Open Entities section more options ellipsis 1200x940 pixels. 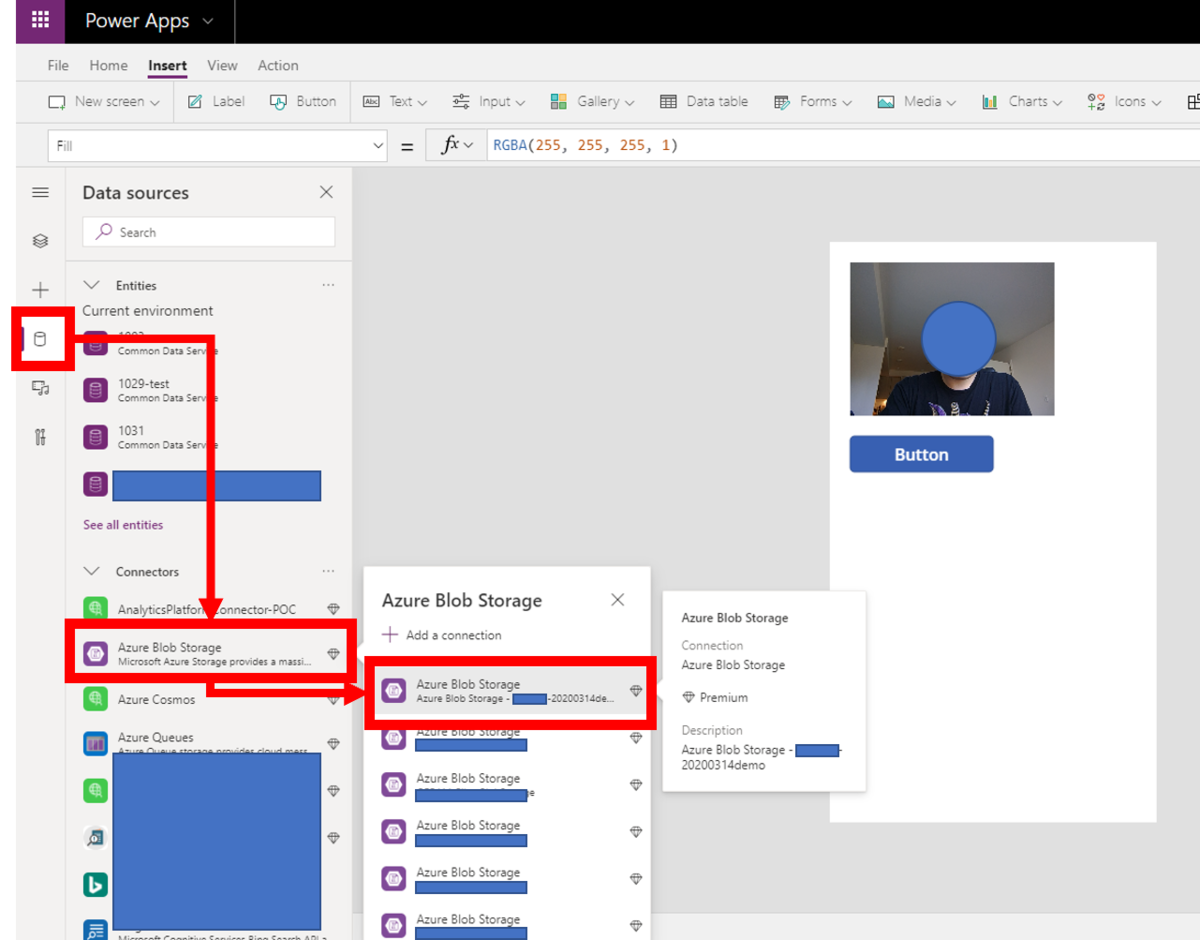328,285
